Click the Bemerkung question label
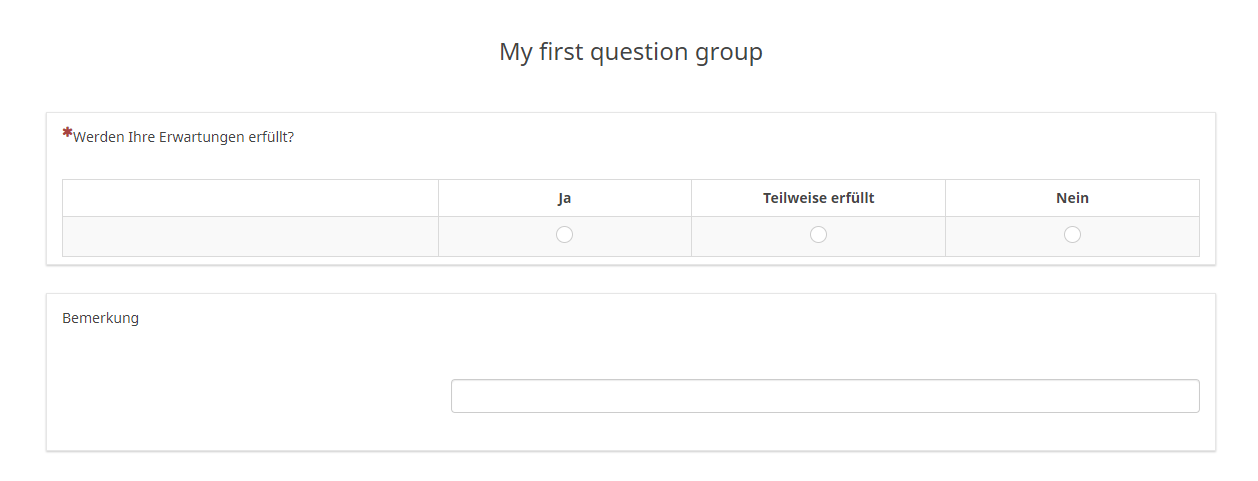Screen dimensions: 1258x481 pos(100,318)
